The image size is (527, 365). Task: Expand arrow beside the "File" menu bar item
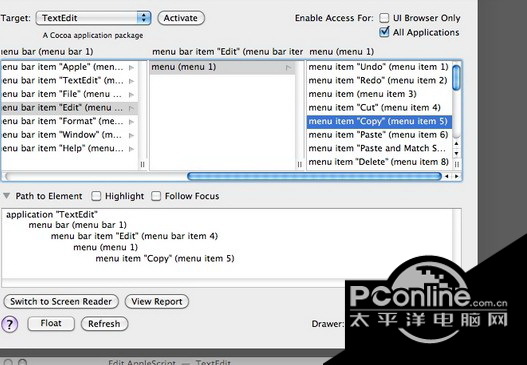[x=131, y=95]
